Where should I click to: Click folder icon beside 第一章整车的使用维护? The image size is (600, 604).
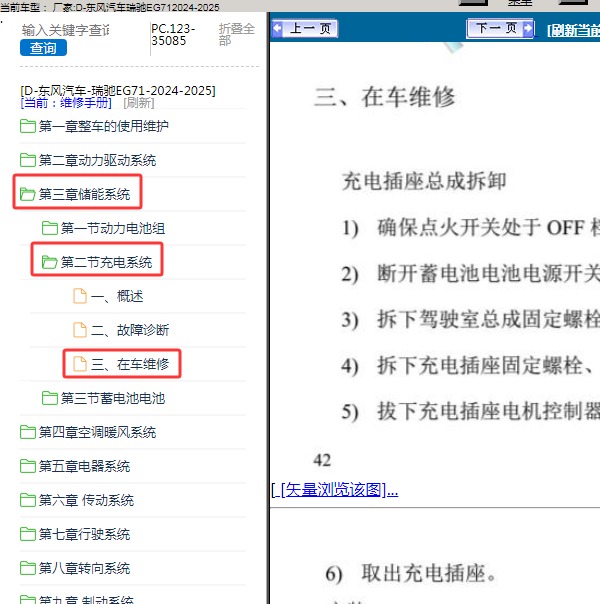pos(28,126)
